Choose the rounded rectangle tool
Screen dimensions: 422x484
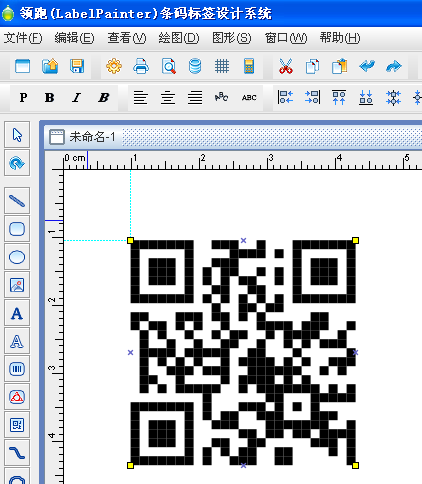click(x=17, y=229)
